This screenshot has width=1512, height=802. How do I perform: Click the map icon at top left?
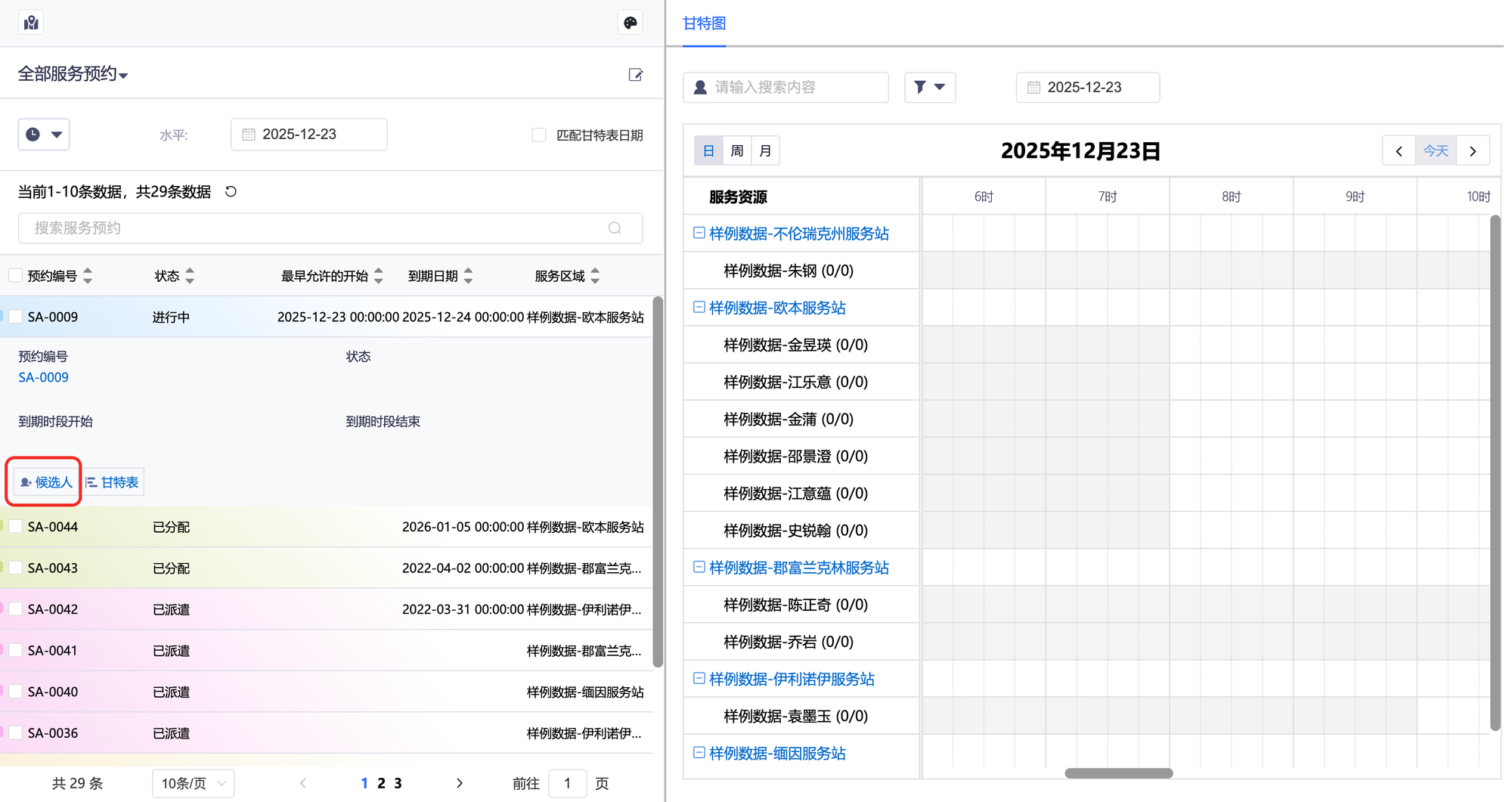pos(31,23)
